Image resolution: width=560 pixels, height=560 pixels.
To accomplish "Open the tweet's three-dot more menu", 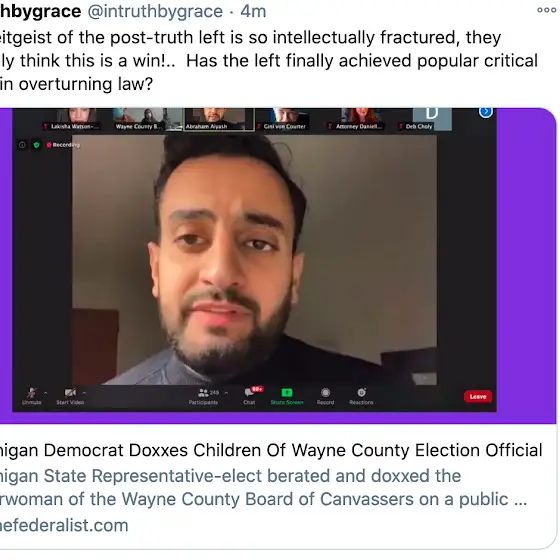I will pos(546,10).
